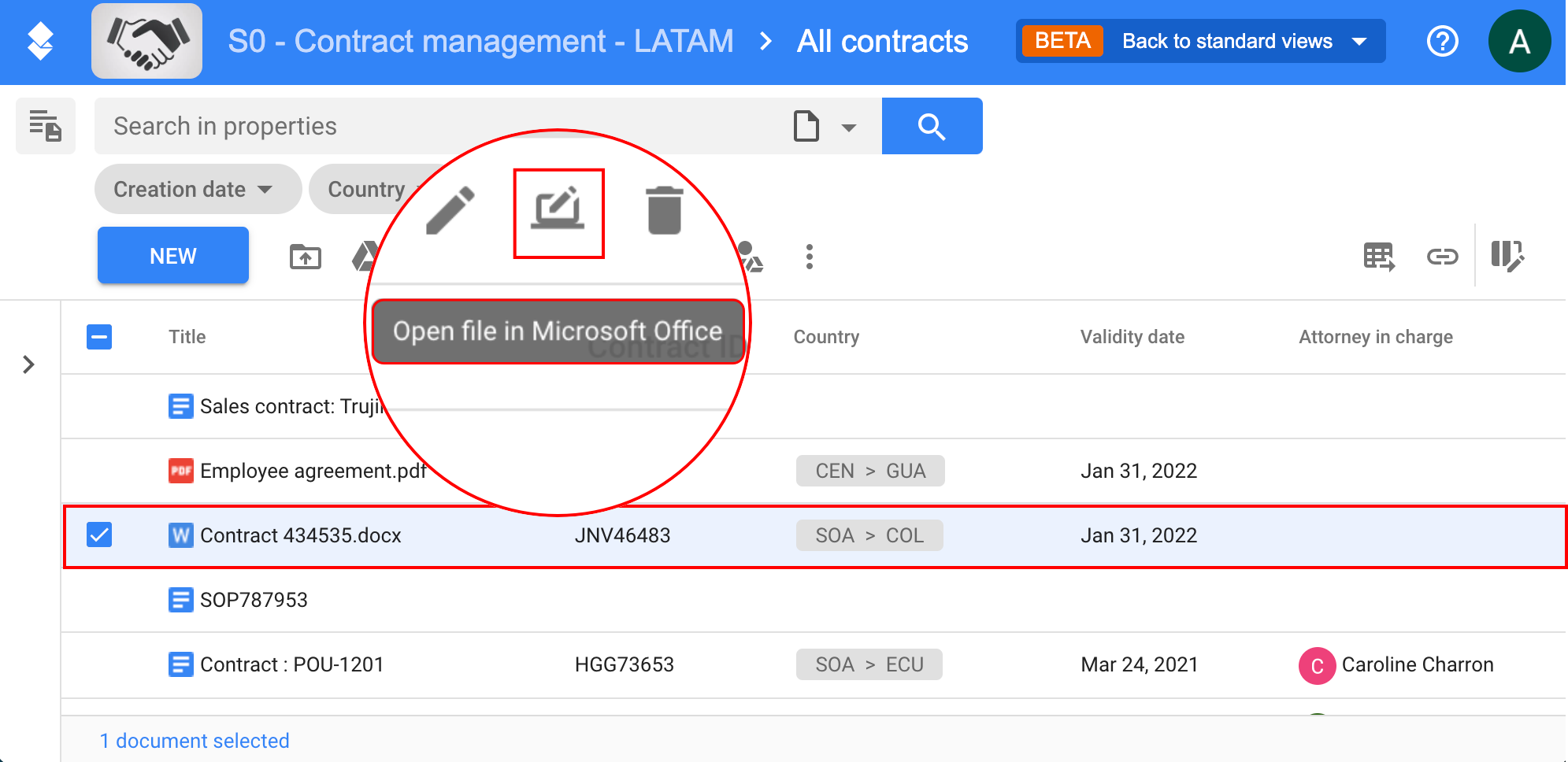This screenshot has height=762, width=1568.
Task: Click the pencil edit icon
Action: [x=450, y=211]
